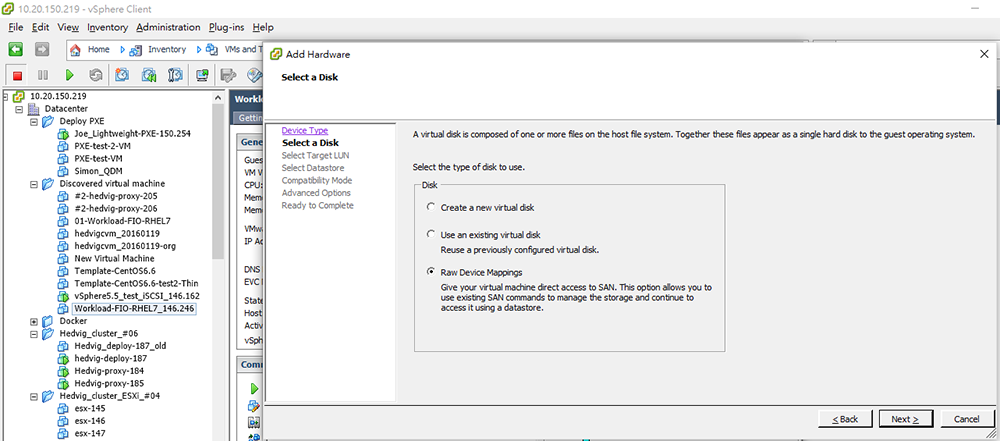
Task: Select PXE-test-2-VM in tree
Action: 102,146
